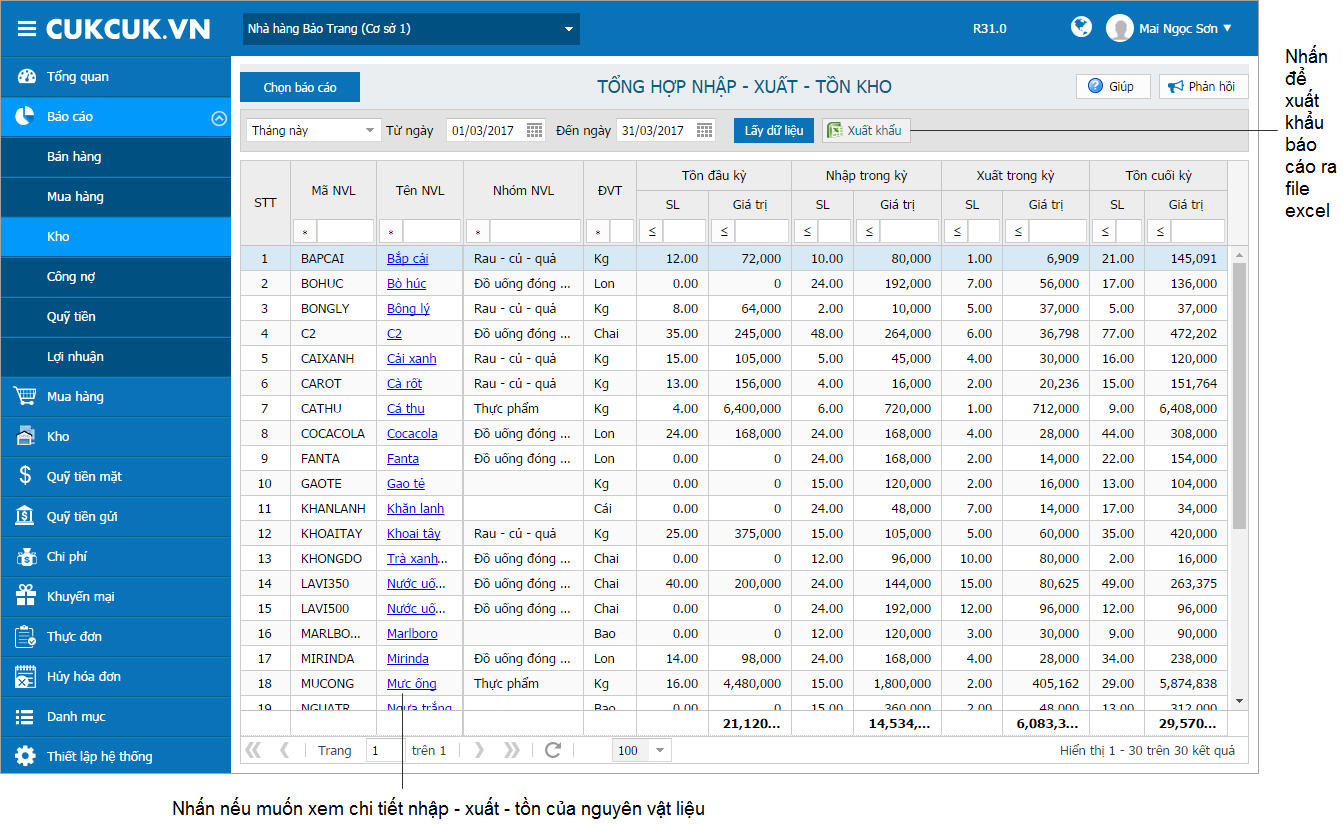This screenshot has width=1343, height=824.
Task: Go to next page arrow
Action: (x=479, y=750)
